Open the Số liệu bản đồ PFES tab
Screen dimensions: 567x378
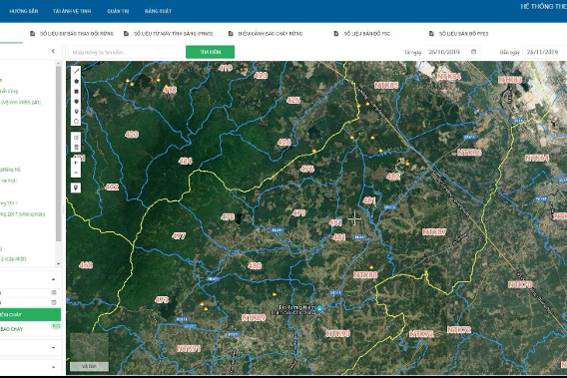pyautogui.click(x=459, y=34)
